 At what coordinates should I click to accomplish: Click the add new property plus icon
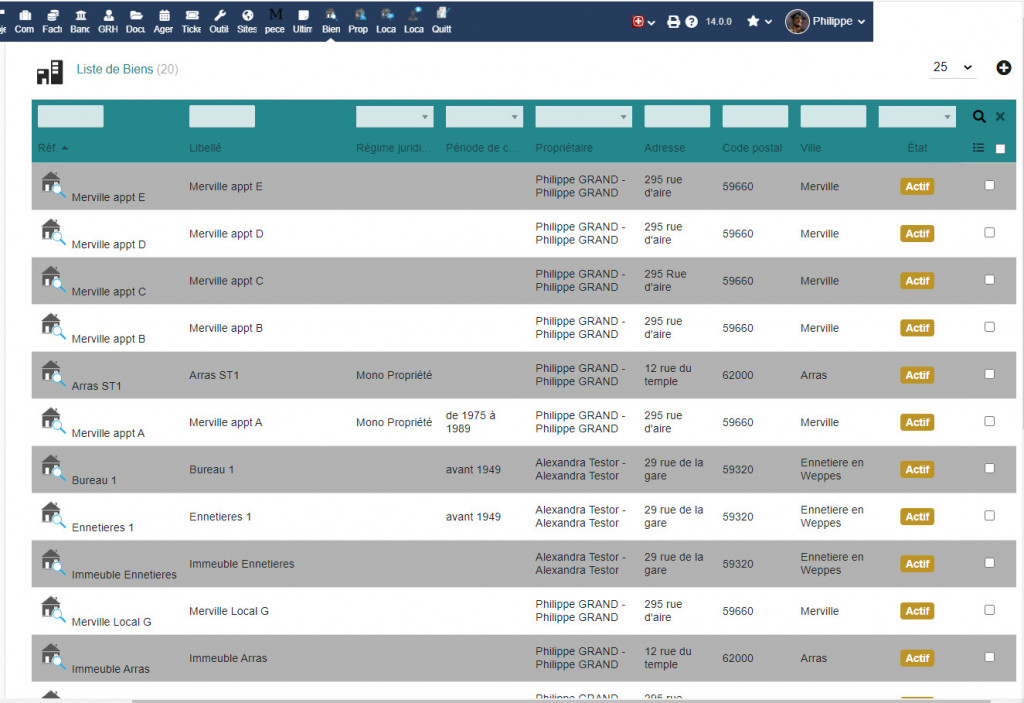coord(1004,68)
